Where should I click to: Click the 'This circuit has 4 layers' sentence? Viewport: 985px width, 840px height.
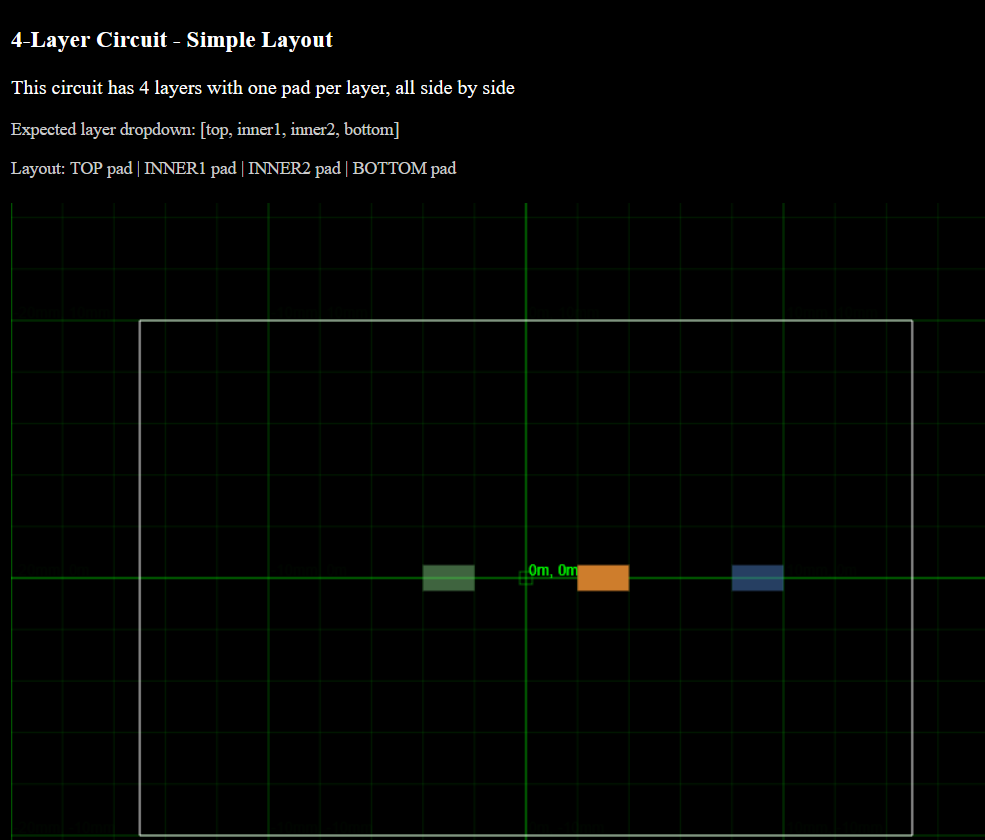[263, 87]
